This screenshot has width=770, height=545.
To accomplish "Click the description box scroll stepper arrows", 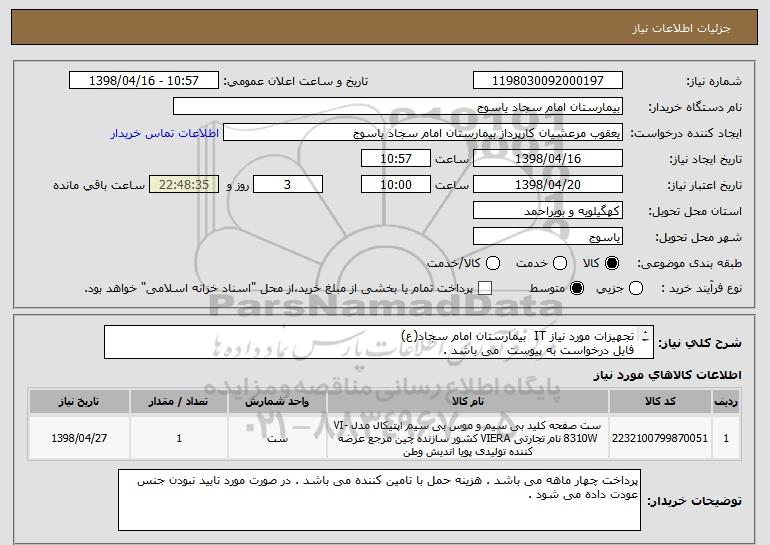I will pyautogui.click(x=645, y=336).
